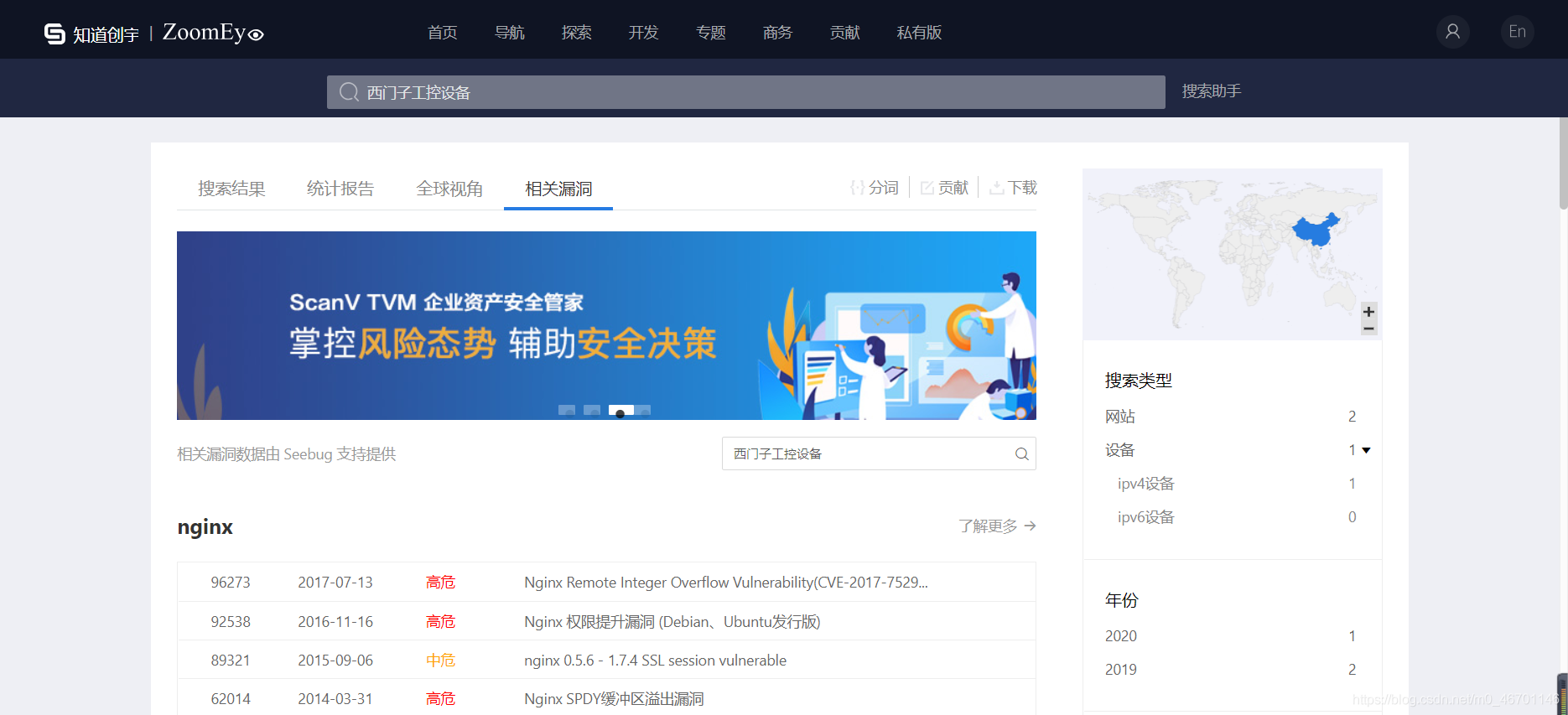Viewport: 1568px width, 715px height.
Task: Click China highlighted on the world map
Action: [1316, 229]
